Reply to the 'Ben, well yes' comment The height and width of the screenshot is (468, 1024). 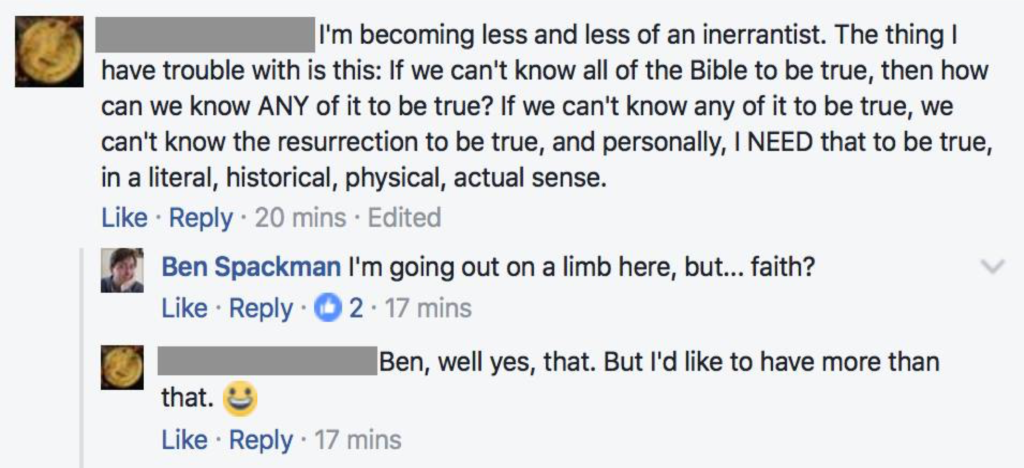pyautogui.click(x=260, y=439)
